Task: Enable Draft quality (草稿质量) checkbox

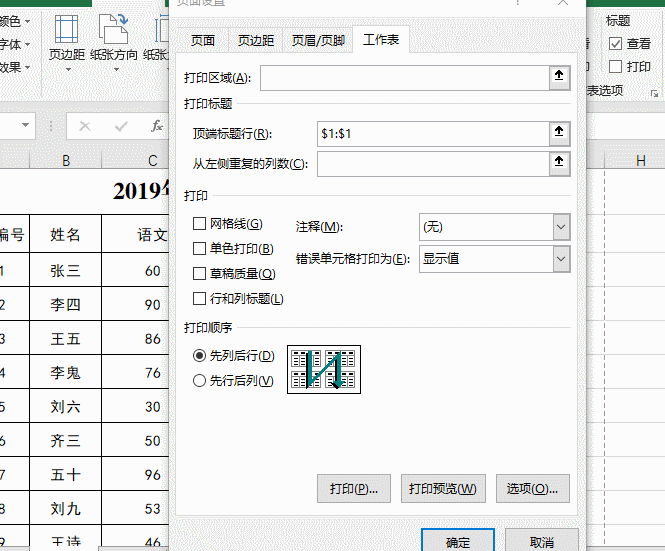Action: point(199,274)
